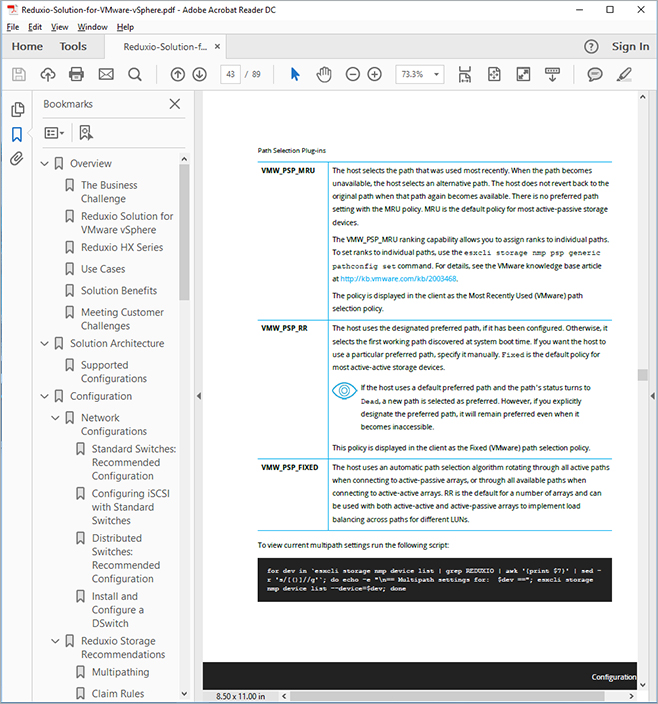Select the Reduxio-Solution document tab

165,46
